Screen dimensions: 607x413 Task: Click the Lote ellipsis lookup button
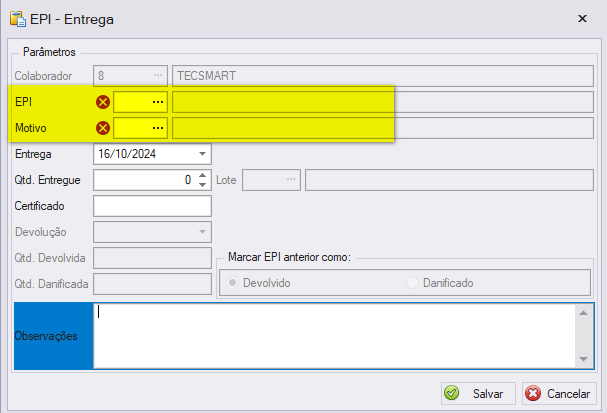coord(291,180)
